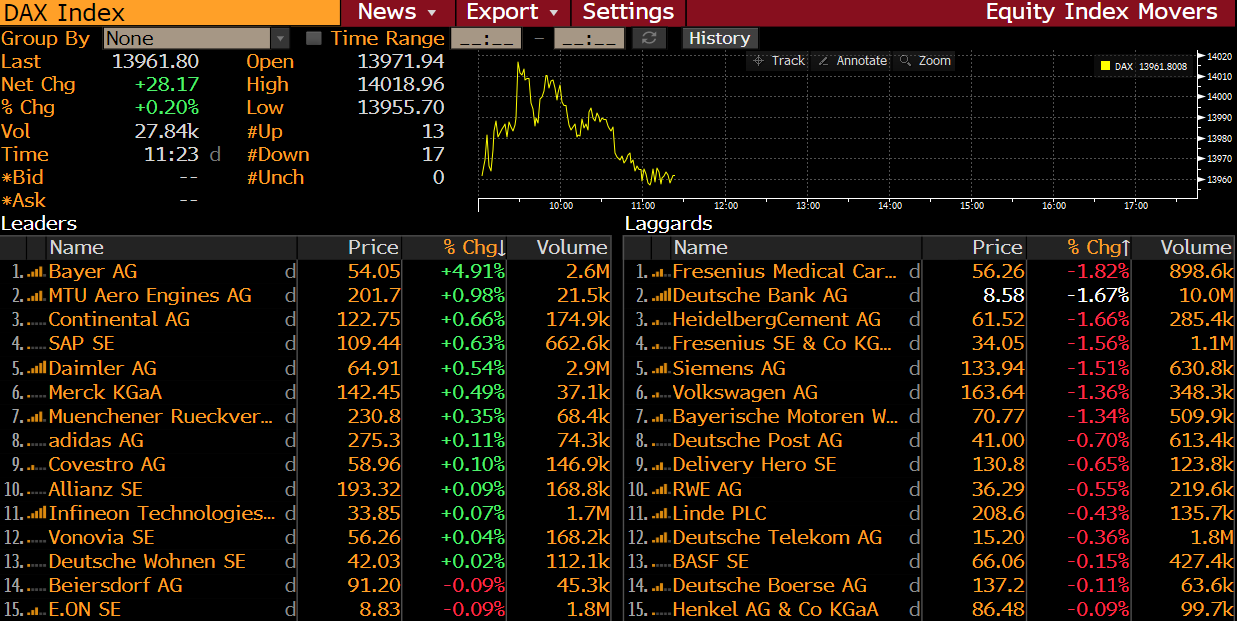Click Merck KGaA signal bars icon
This screenshot has width=1237, height=621.
(36, 393)
